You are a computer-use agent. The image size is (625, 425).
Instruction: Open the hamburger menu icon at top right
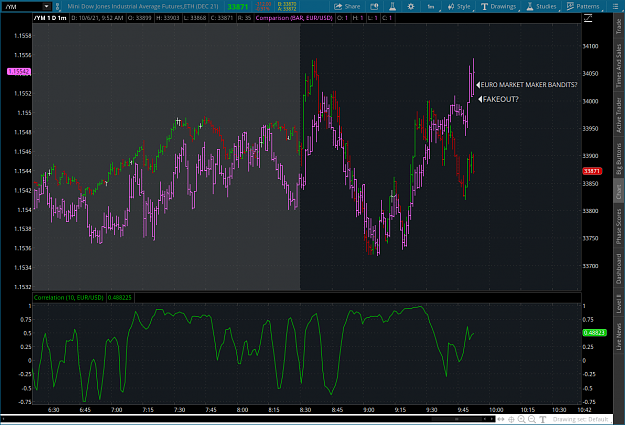[615, 6]
